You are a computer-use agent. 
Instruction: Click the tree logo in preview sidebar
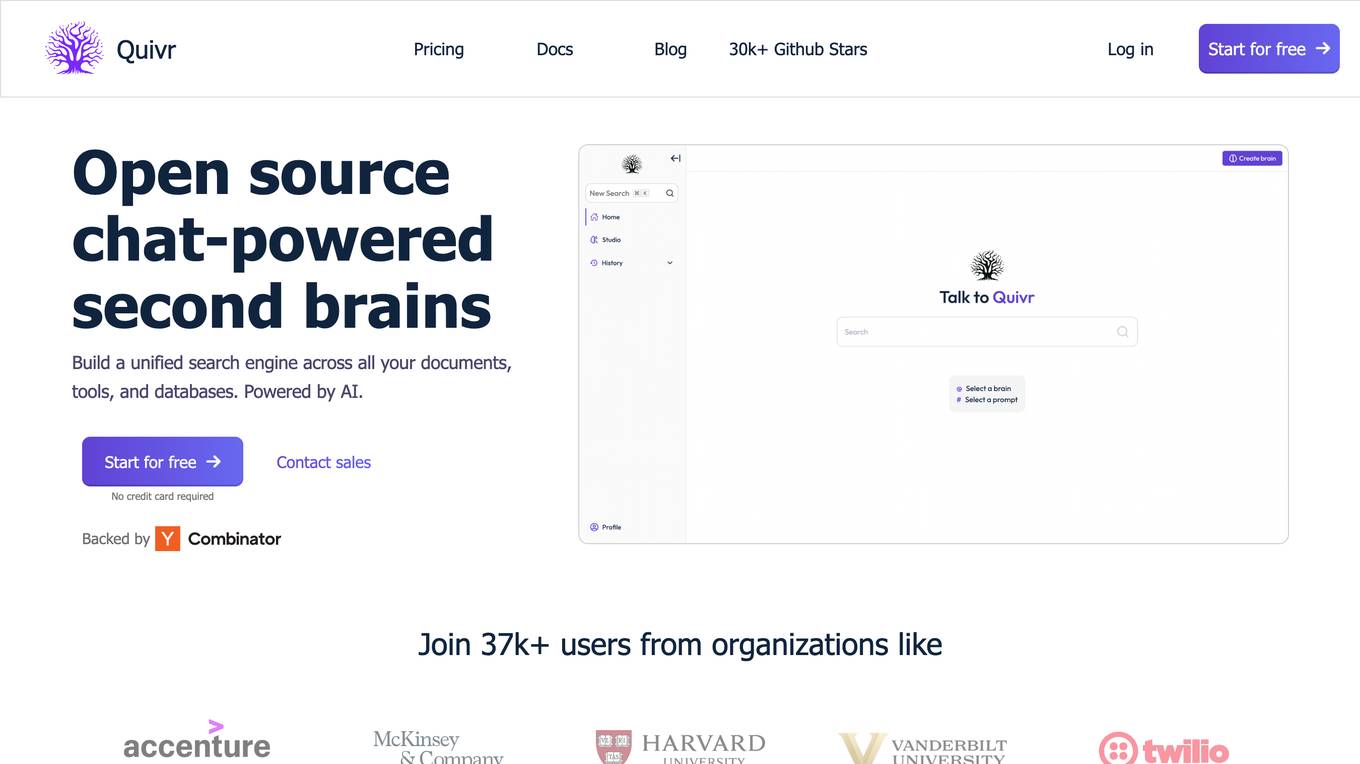pyautogui.click(x=631, y=164)
